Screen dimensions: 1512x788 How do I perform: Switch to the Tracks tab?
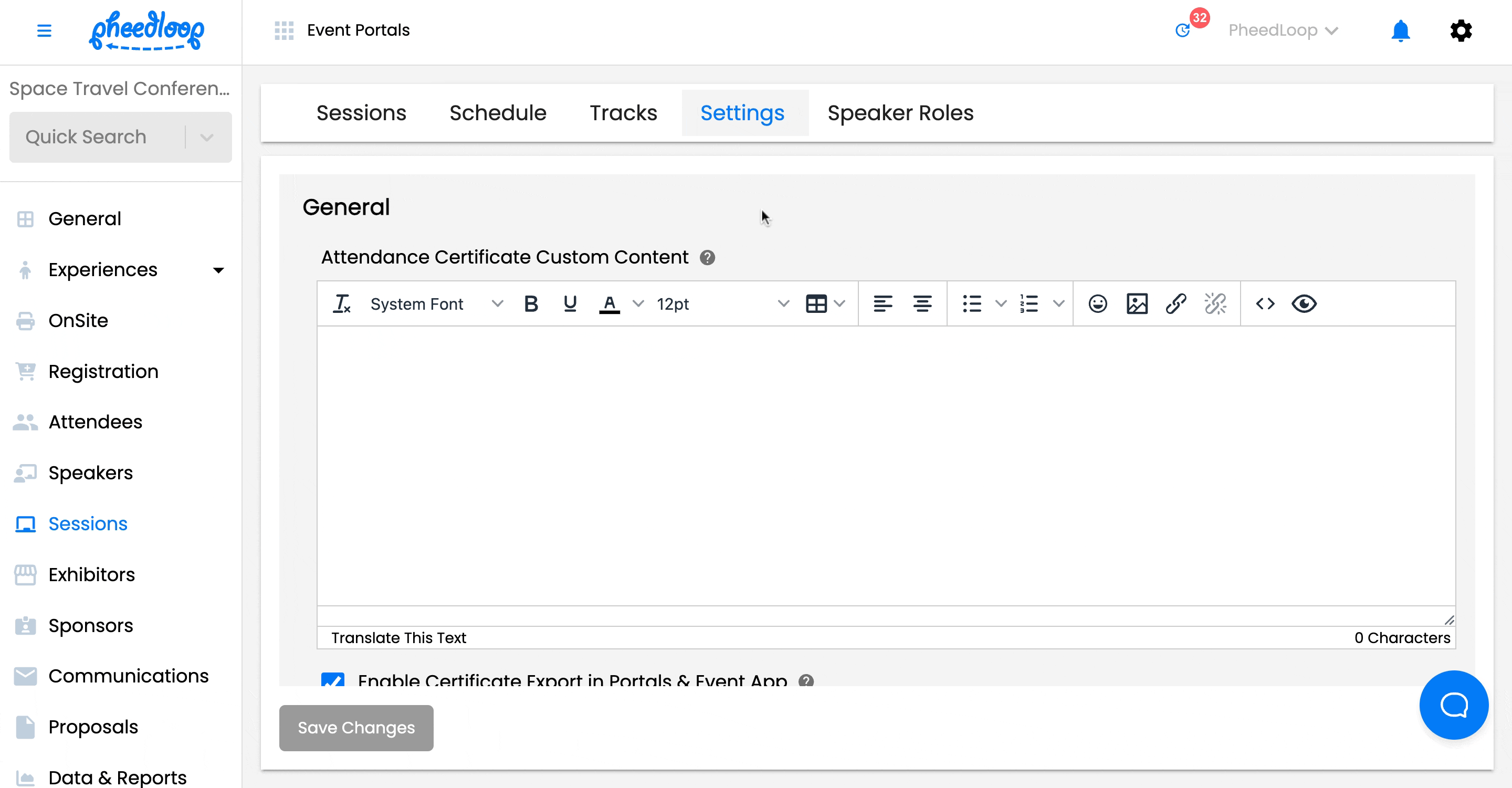[x=623, y=113]
